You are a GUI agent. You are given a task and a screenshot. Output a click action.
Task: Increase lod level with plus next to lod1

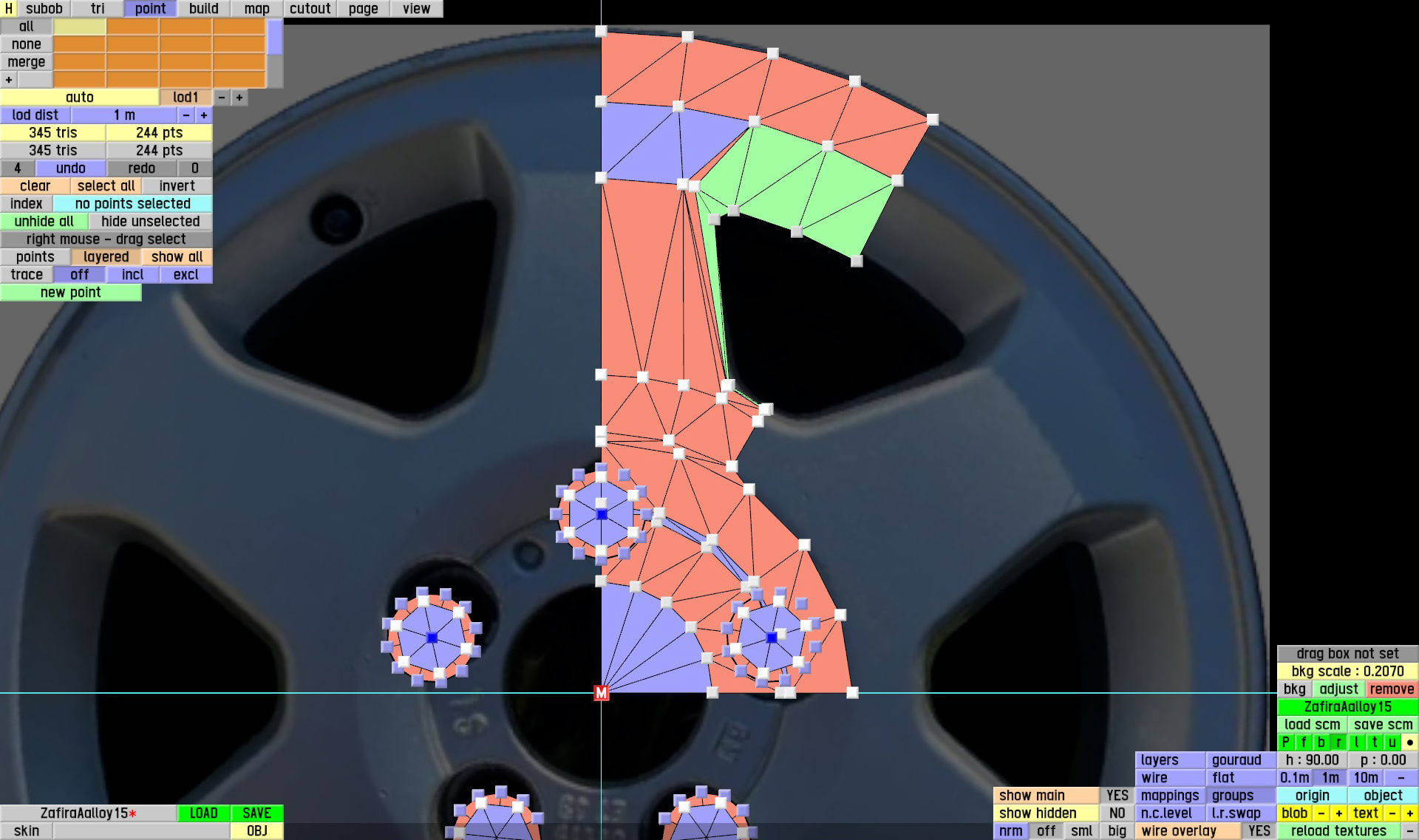tap(239, 98)
